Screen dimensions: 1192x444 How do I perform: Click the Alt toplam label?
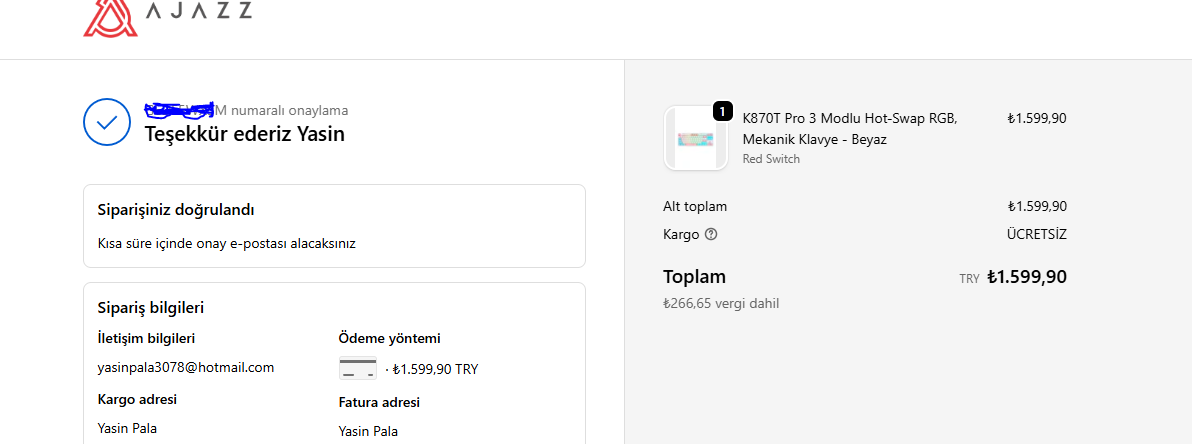click(x=695, y=206)
